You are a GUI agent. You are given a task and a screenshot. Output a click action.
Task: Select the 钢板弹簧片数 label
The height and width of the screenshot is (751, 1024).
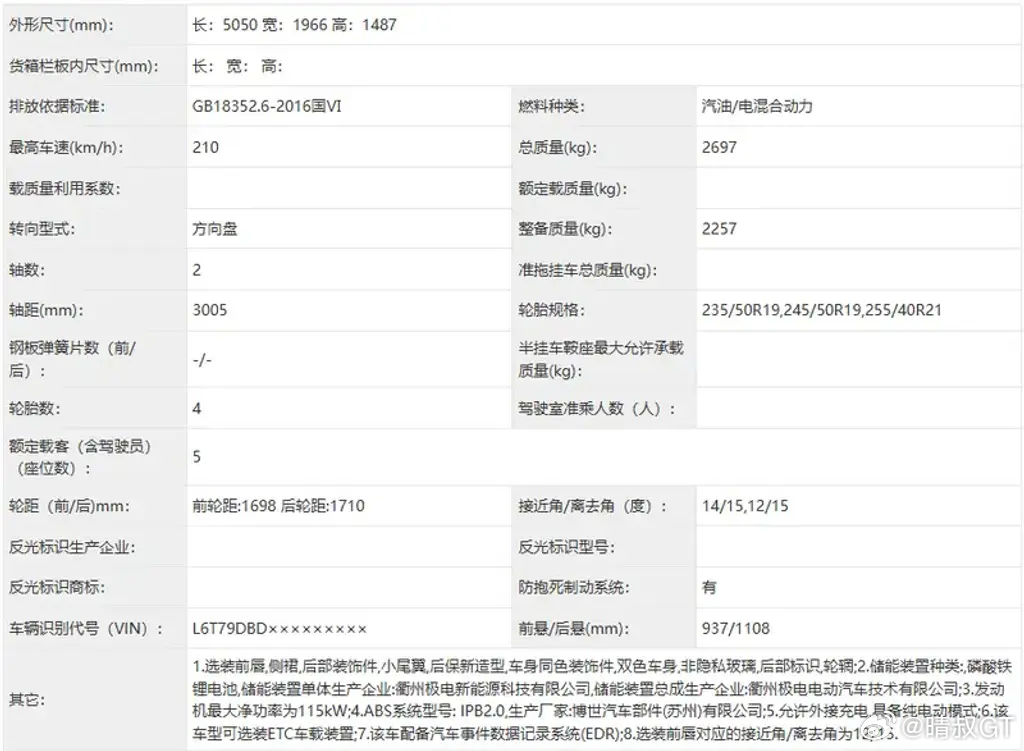click(x=72, y=359)
